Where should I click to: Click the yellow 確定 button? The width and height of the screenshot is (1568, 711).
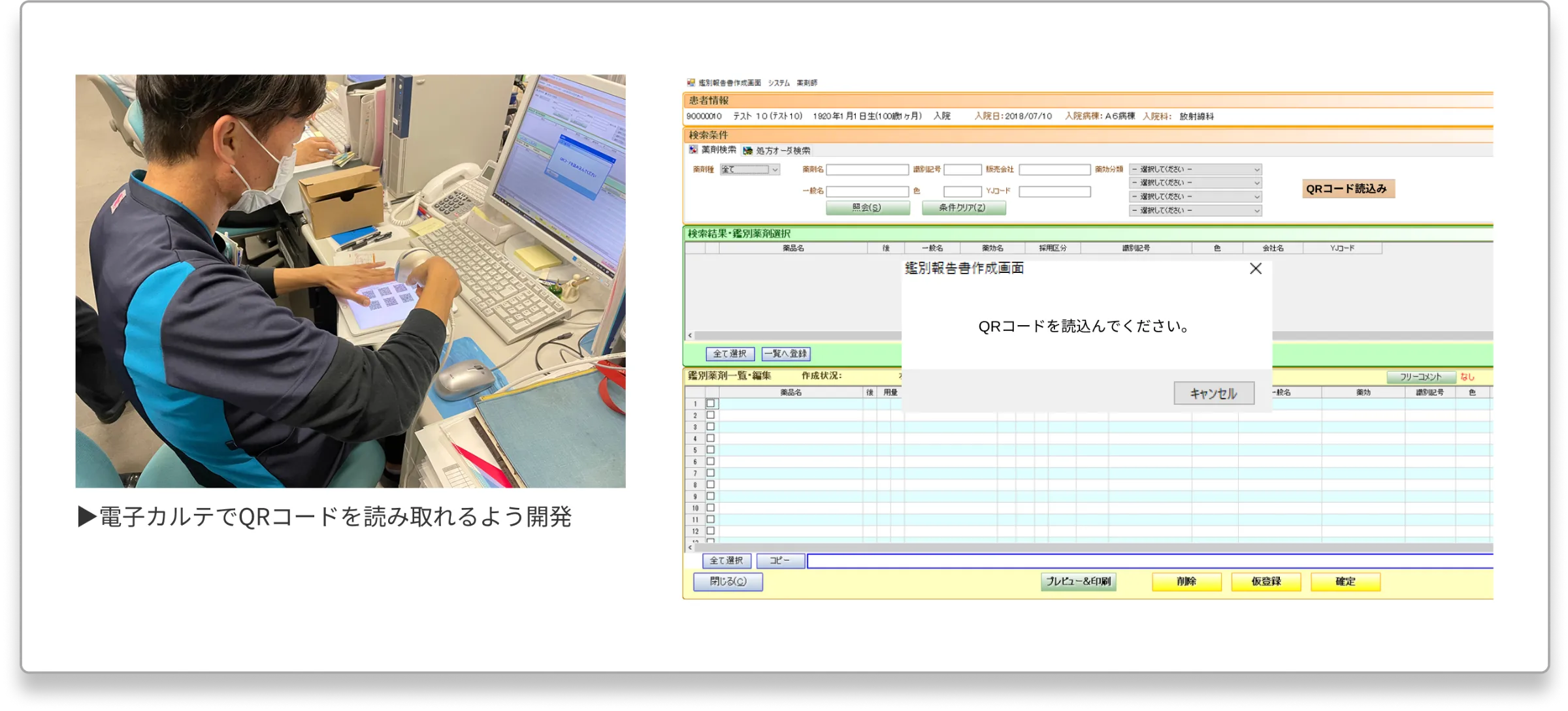pos(1345,582)
